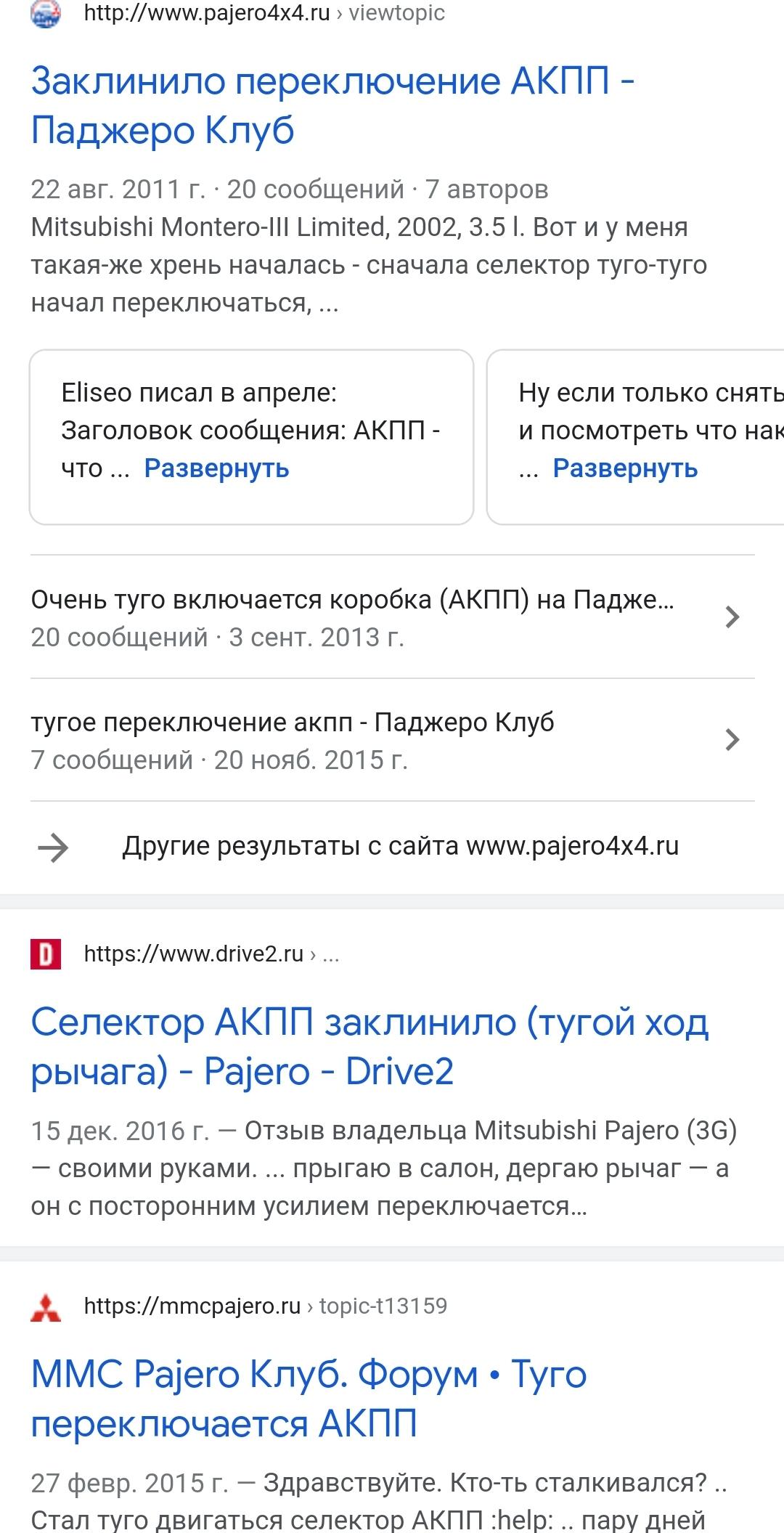Tap the red Drive2 favicon
Viewport: 784px width, 1533px height.
click(46, 953)
